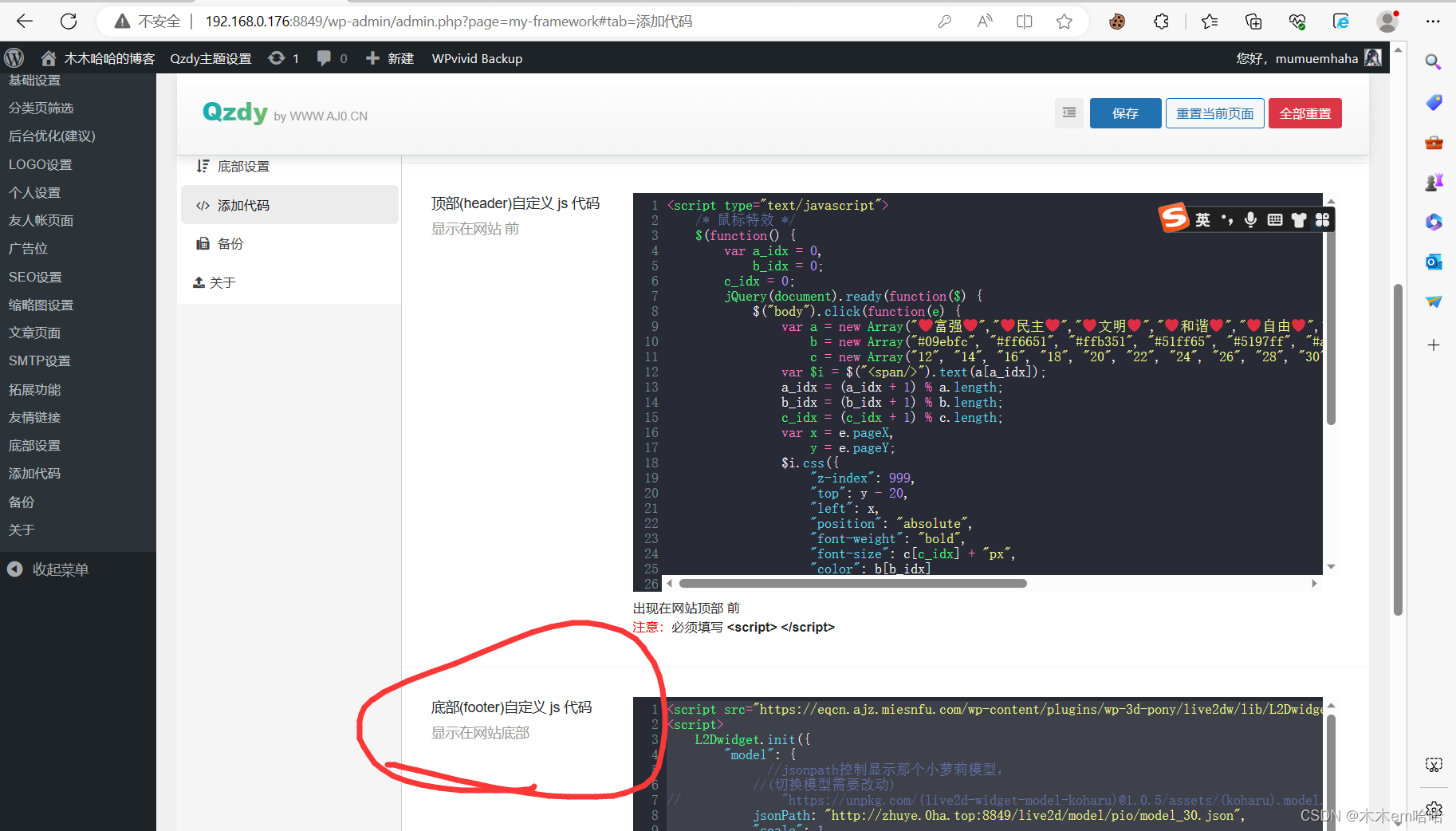Select the 添加代码 framework tab
Screen dimensions: 1456x831
289,205
